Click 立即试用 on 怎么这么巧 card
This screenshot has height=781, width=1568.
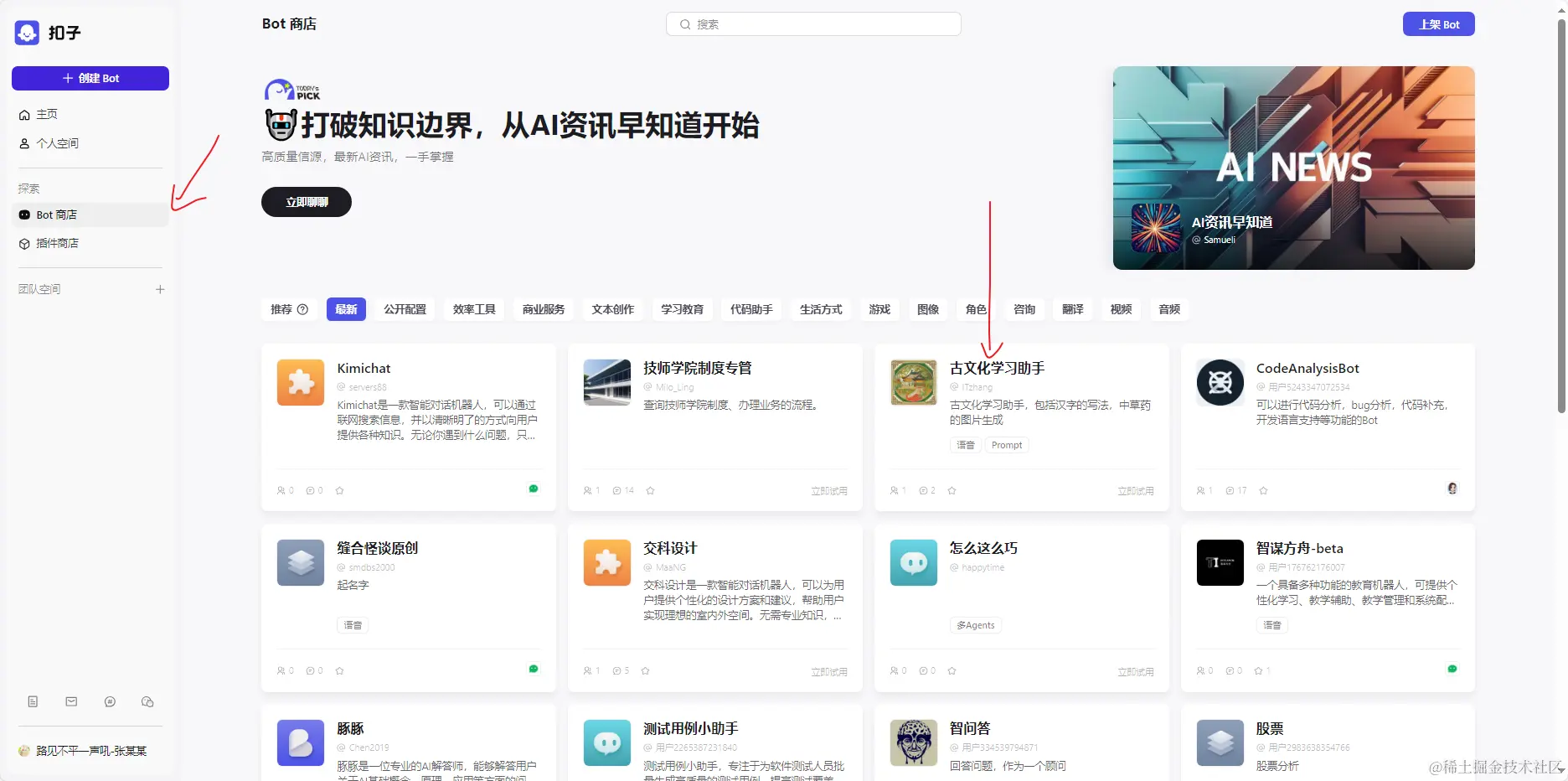[x=1136, y=672]
